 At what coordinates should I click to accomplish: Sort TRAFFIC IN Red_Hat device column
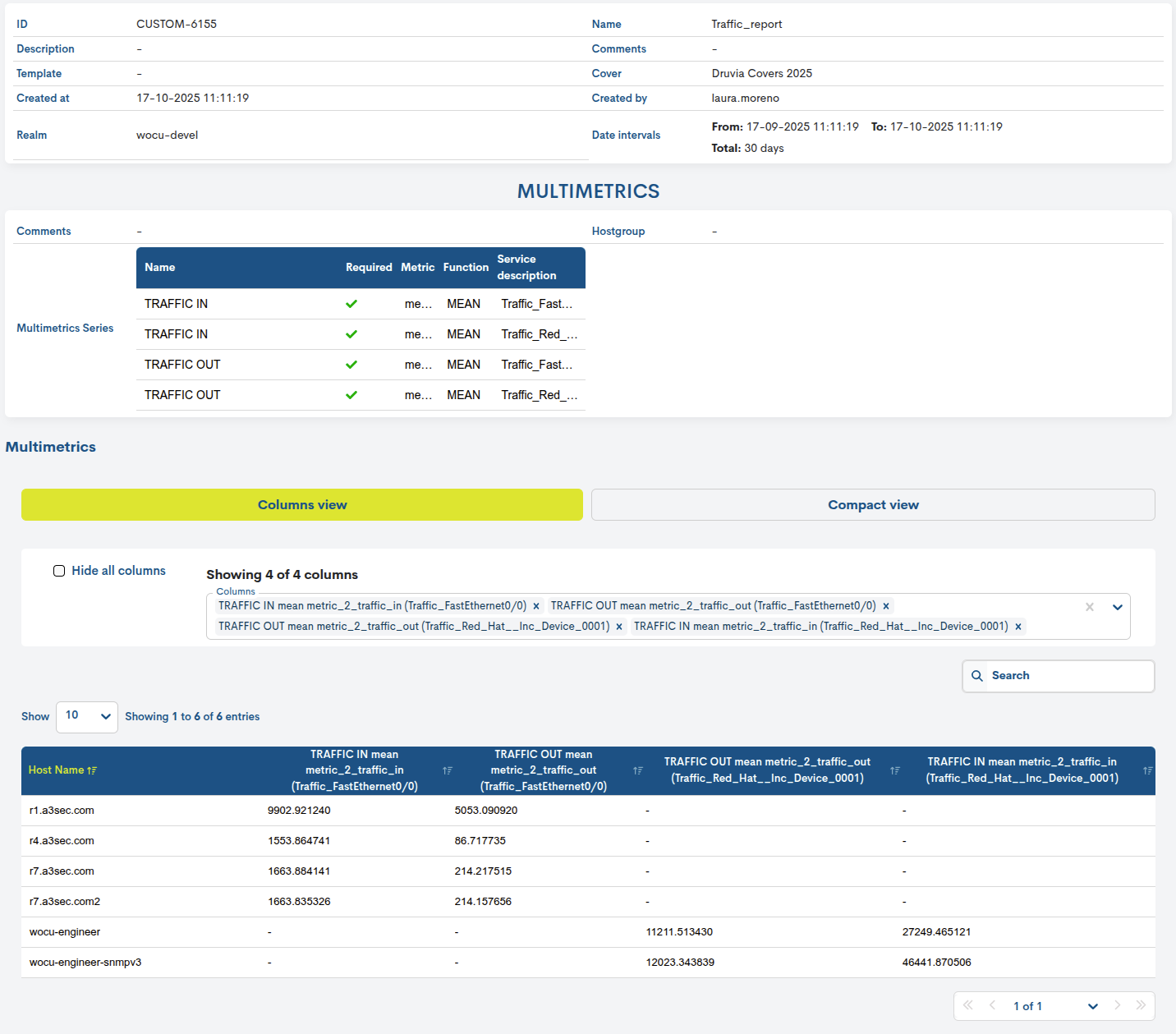(x=1147, y=770)
